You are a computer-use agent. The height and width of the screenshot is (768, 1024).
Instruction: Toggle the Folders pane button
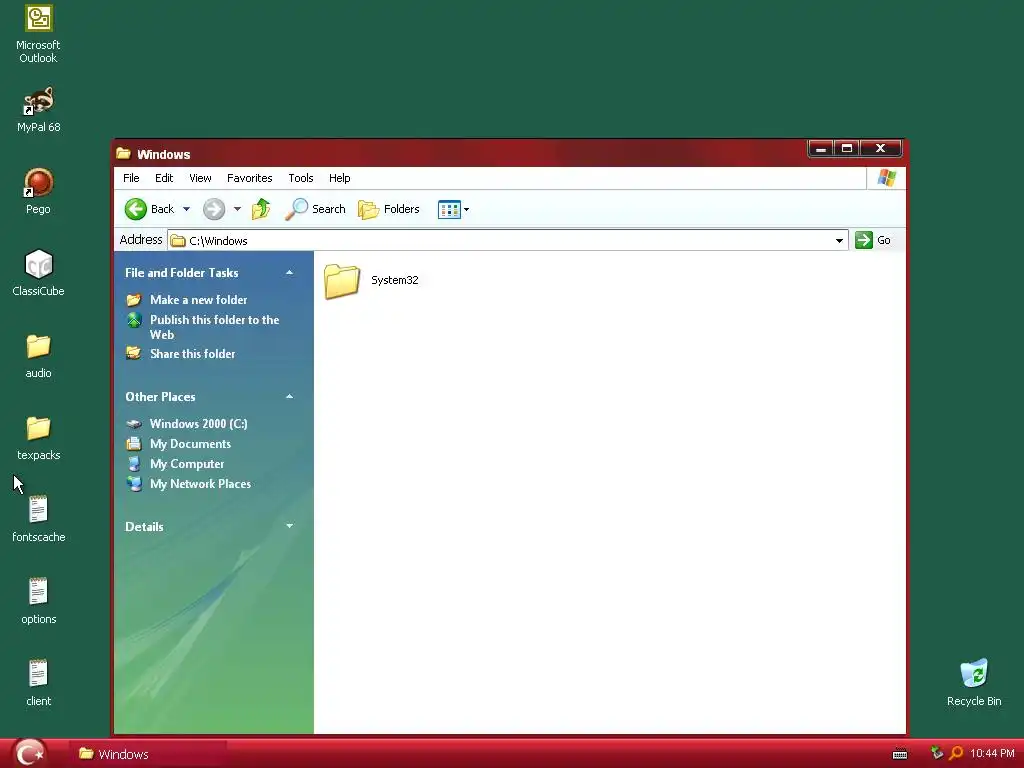[x=389, y=209]
